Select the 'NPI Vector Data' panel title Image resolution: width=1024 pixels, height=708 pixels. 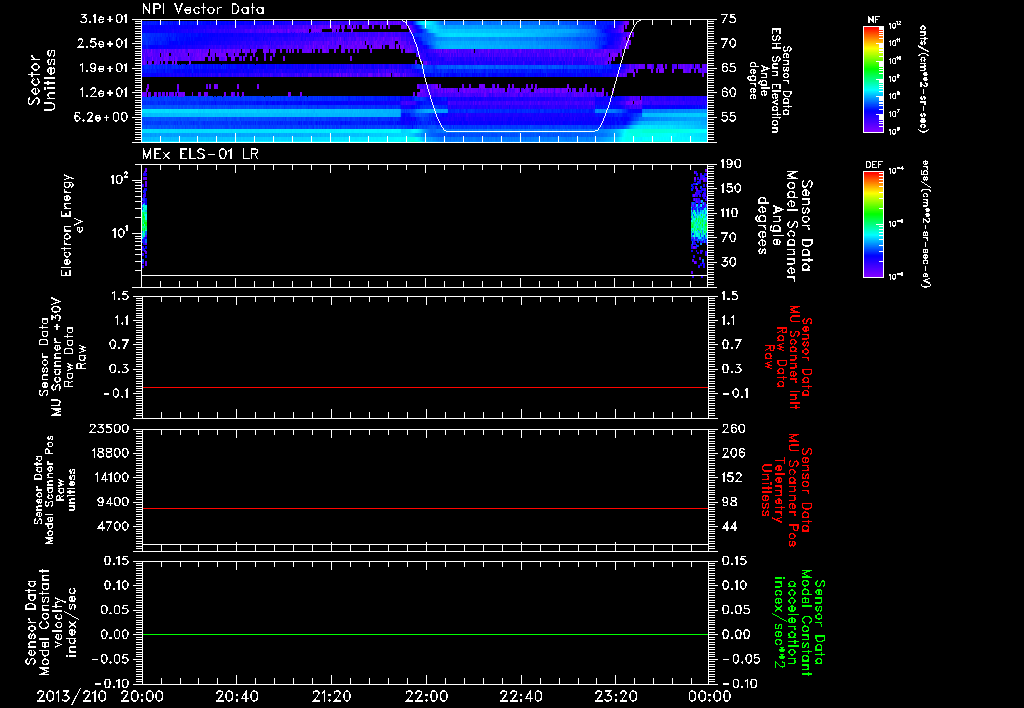[x=204, y=9]
